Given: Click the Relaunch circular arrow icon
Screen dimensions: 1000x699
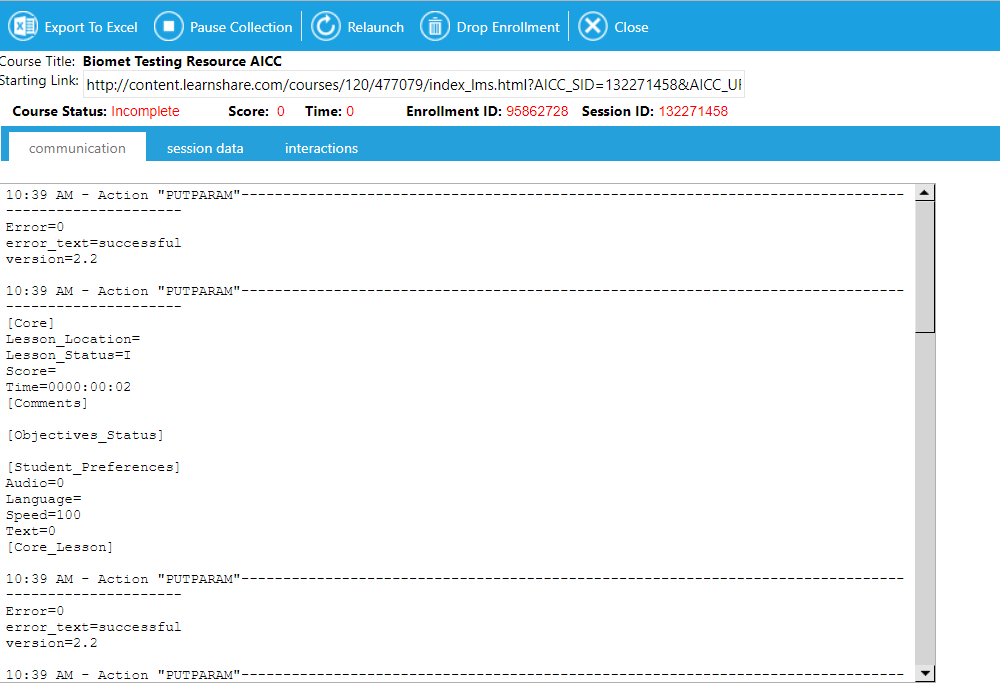Looking at the screenshot, I should tap(326, 27).
